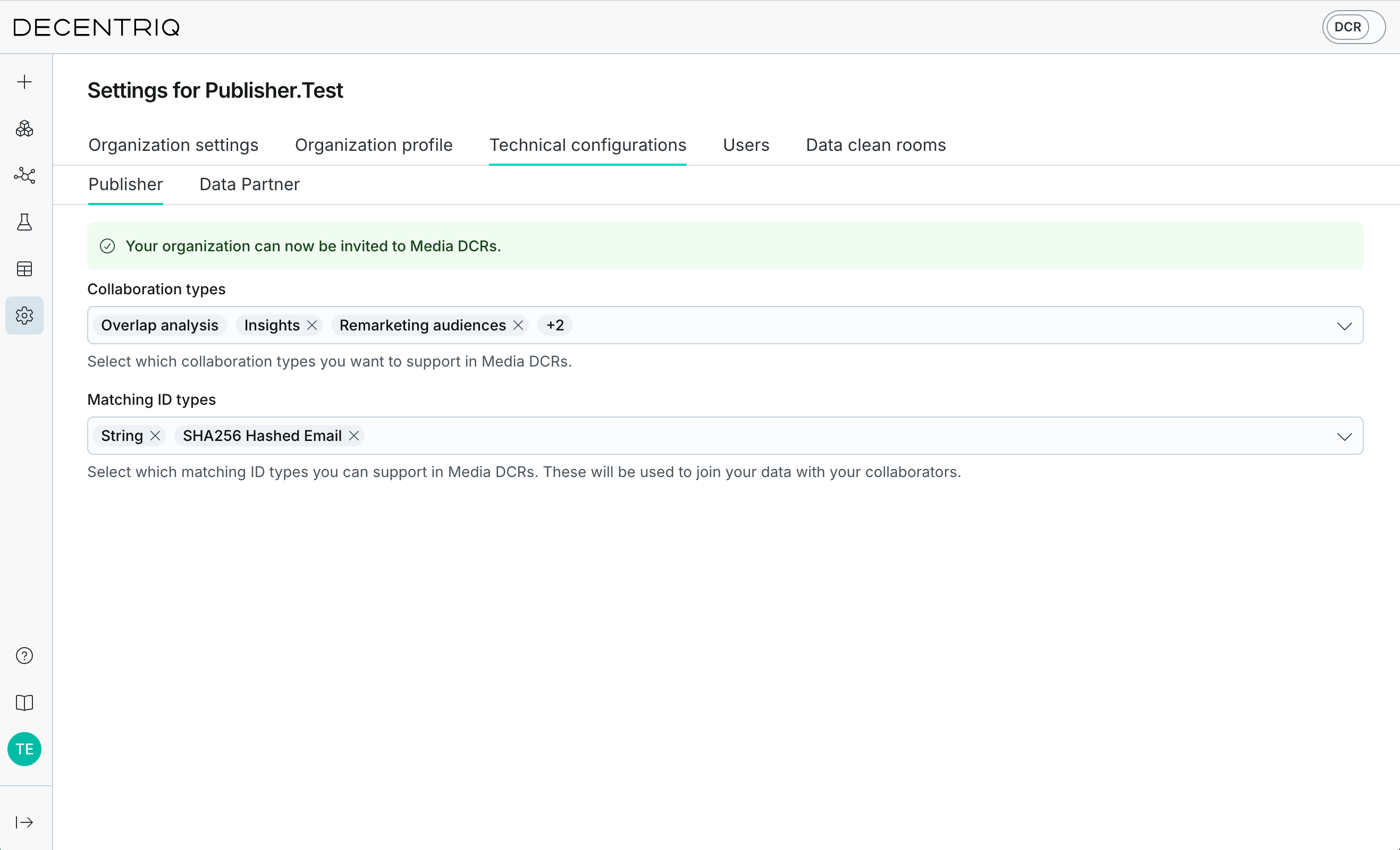Click the TE user avatar
Image resolution: width=1400 pixels, height=850 pixels.
point(24,749)
